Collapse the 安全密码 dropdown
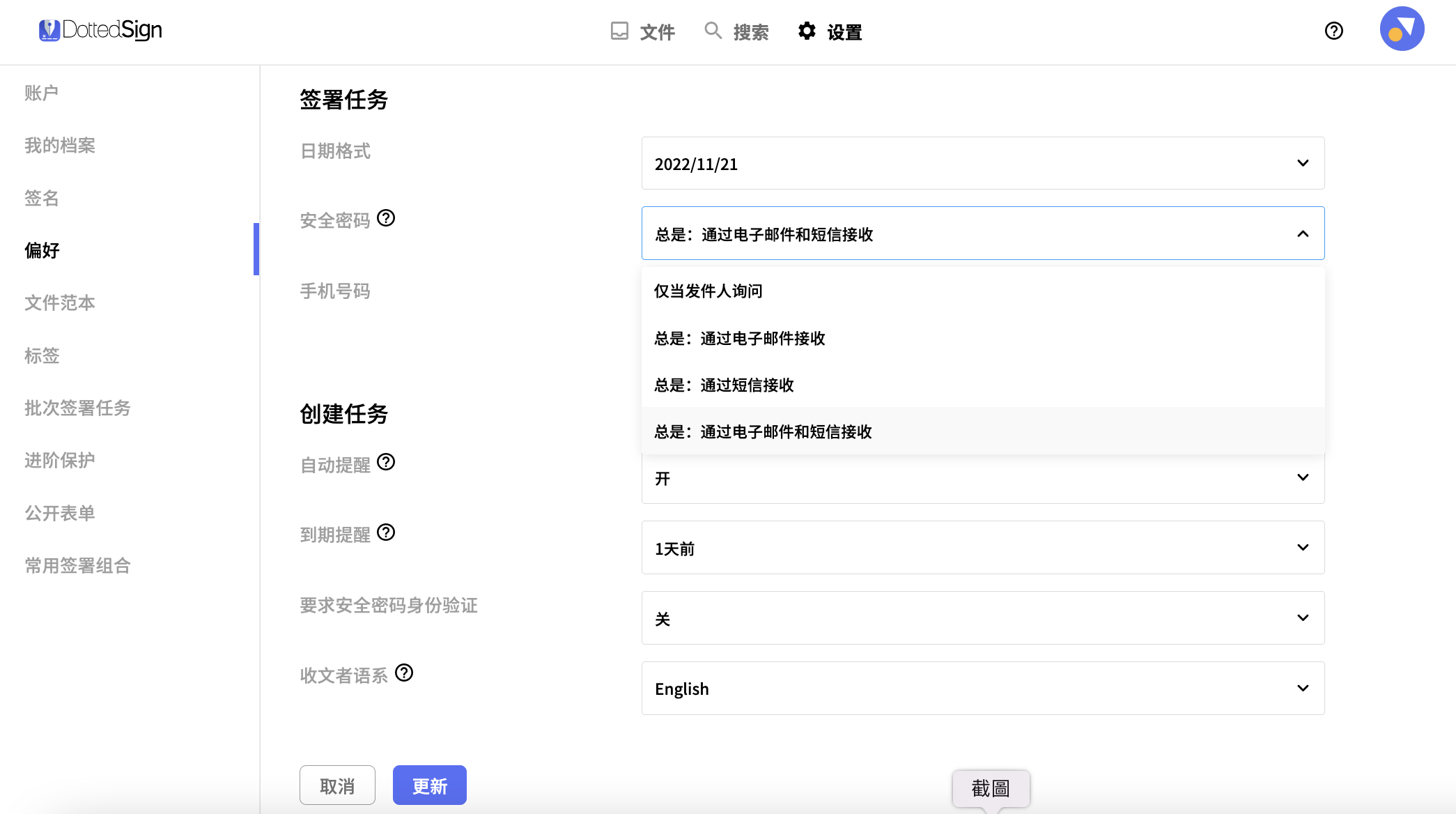Viewport: 1456px width, 814px height. coord(983,233)
